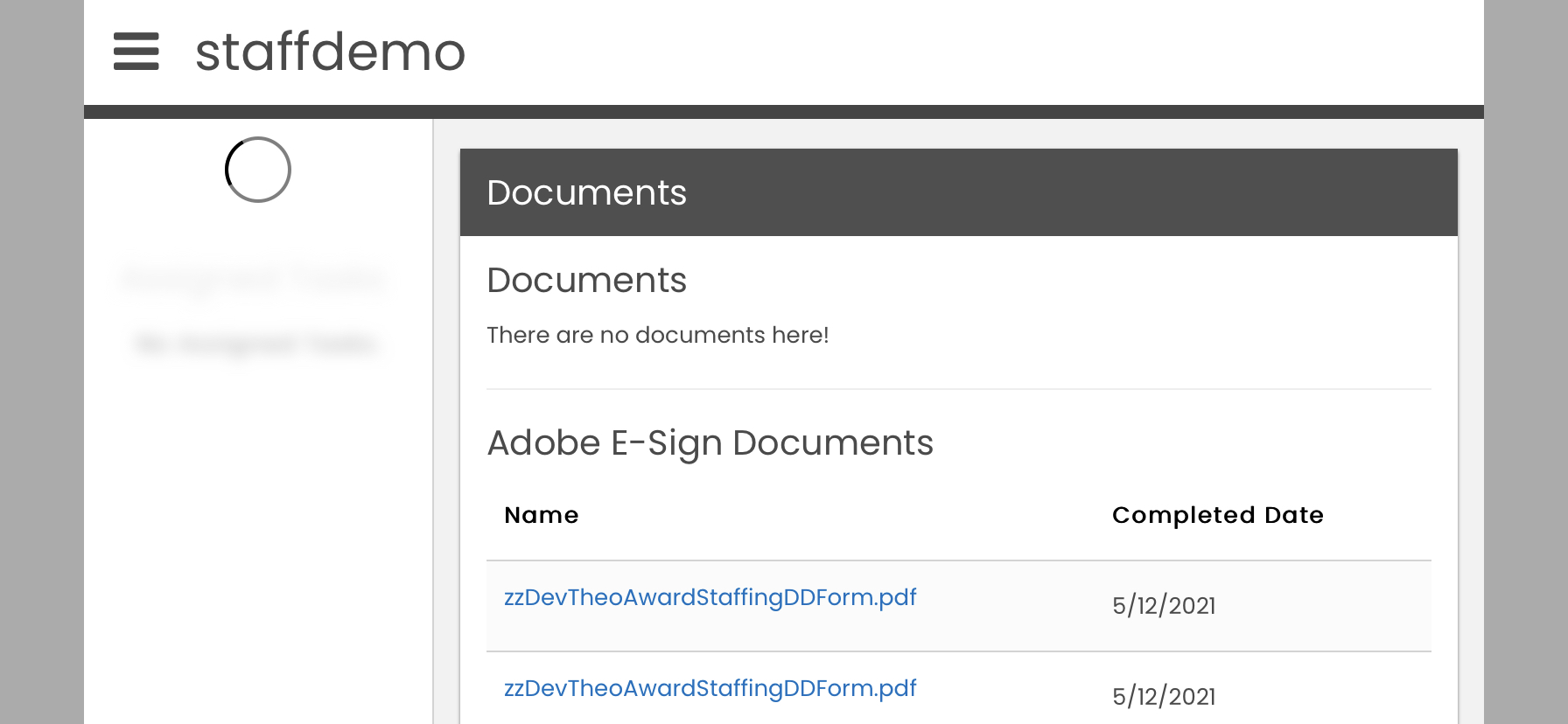Viewport: 1568px width, 724px height.
Task: Open second zzDevTheoAwardStaffingDDForm.pdf link
Action: point(710,688)
